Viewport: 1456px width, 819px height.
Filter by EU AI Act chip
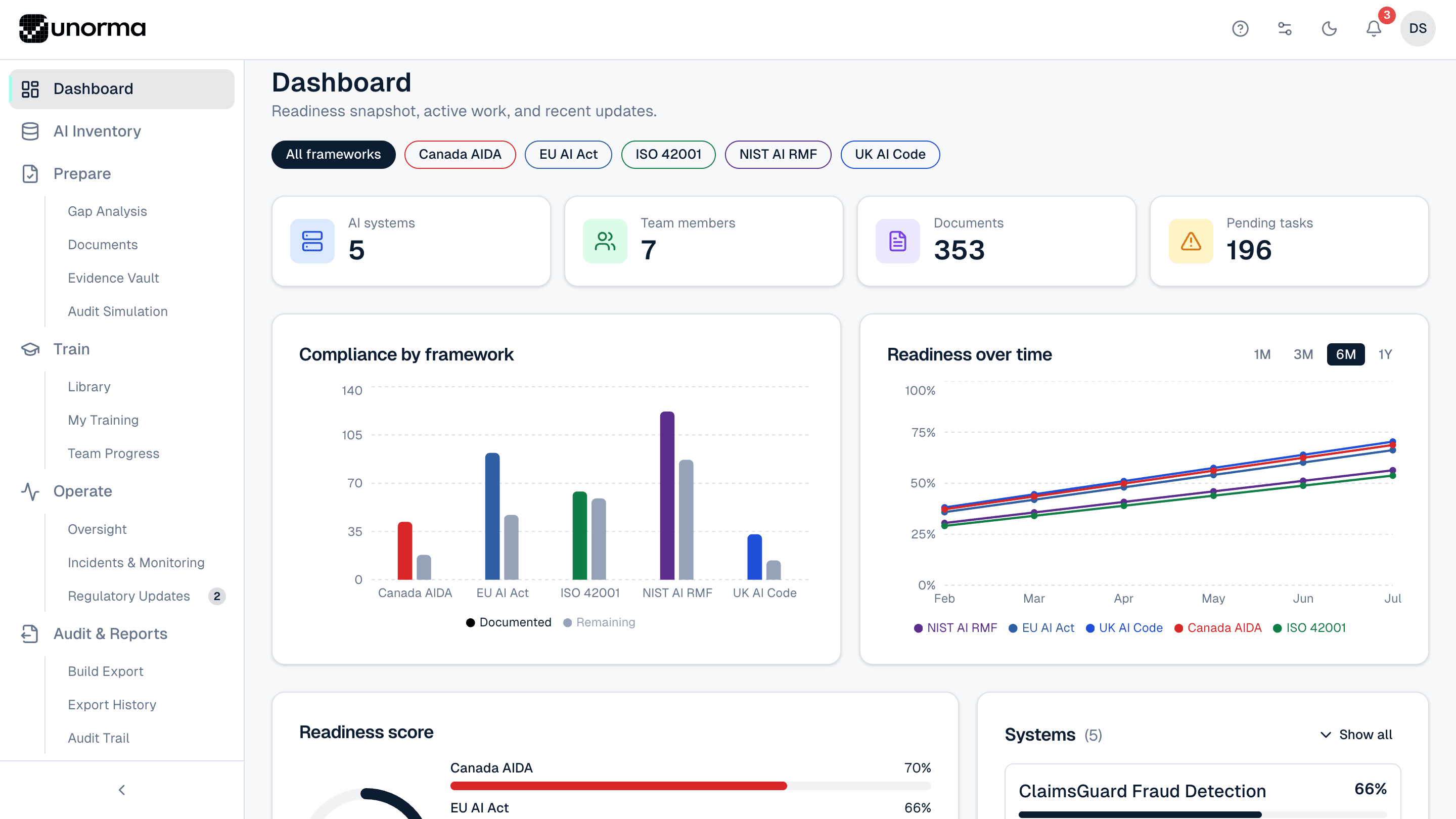point(568,154)
